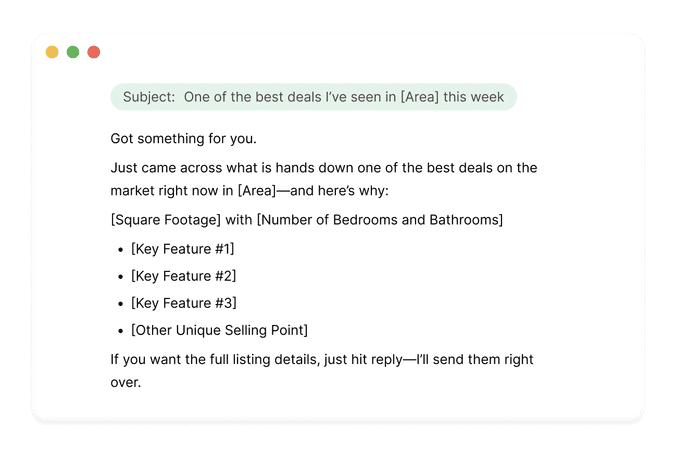This screenshot has width=676, height=452.
Task: Click the yellow window control dot
Action: [x=52, y=52]
